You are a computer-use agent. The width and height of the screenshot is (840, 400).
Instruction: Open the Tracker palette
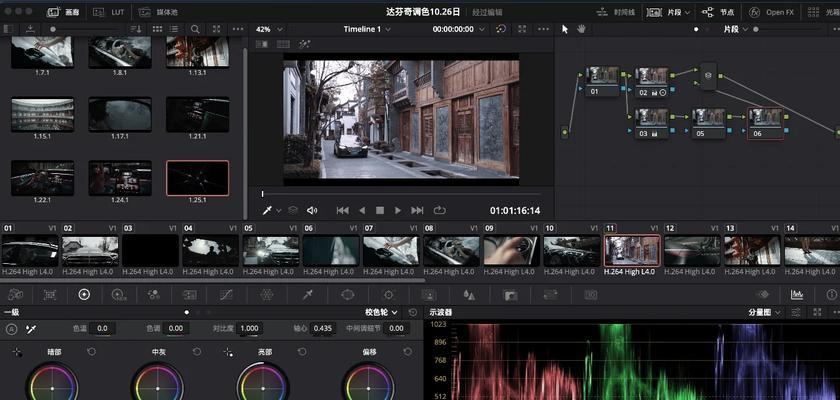pos(389,295)
